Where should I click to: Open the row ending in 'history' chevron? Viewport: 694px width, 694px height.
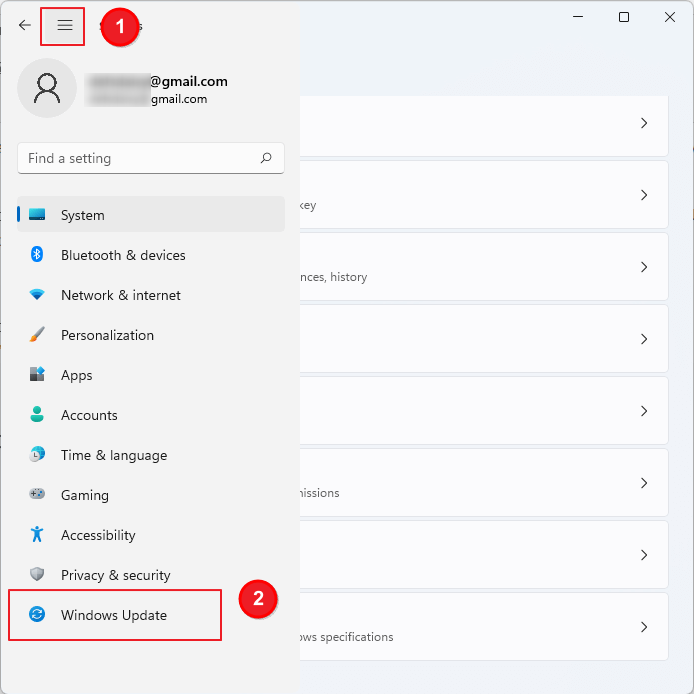tap(644, 267)
